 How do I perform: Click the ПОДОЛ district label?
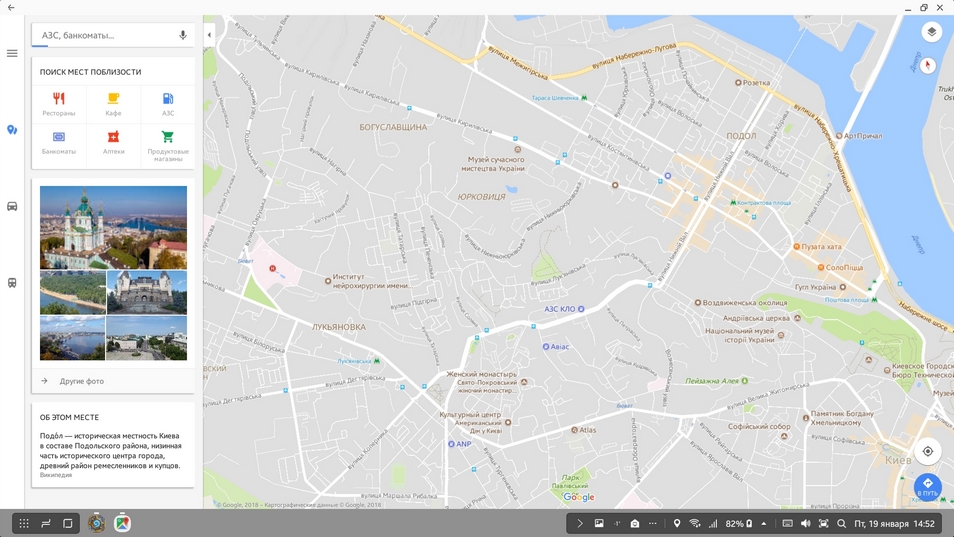click(x=741, y=136)
